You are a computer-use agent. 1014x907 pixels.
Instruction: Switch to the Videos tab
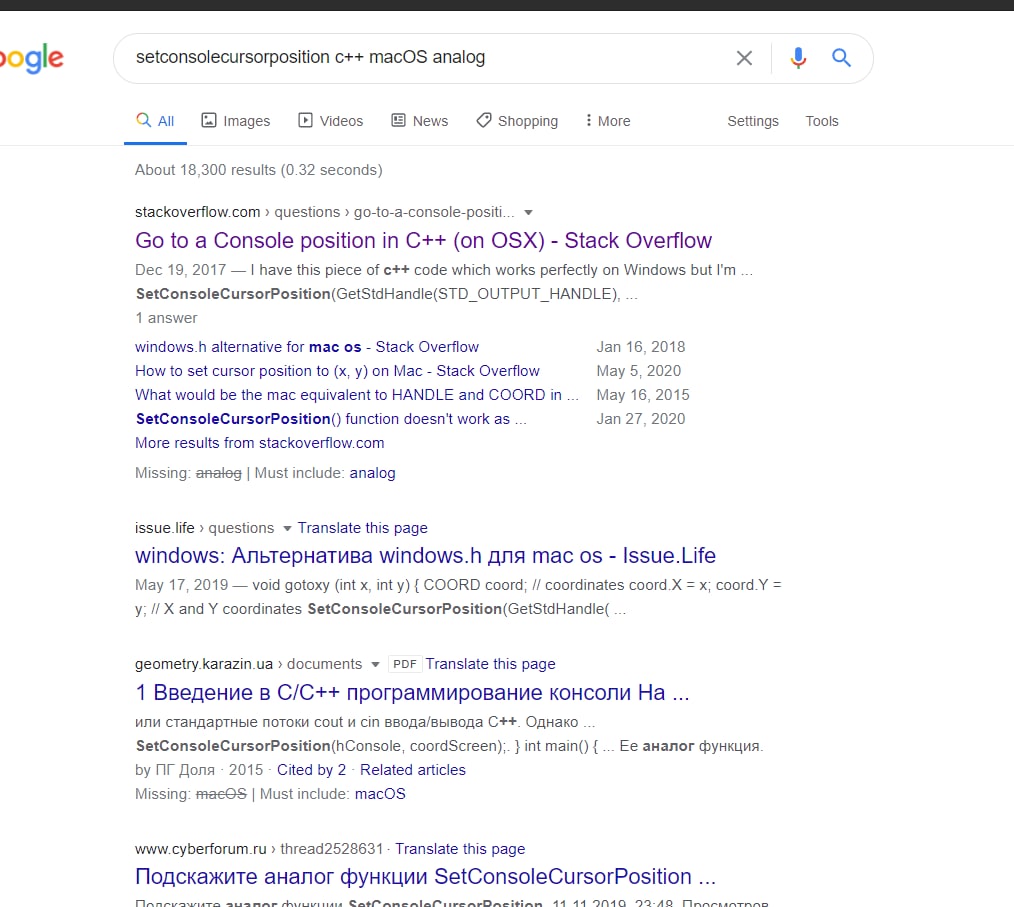(330, 121)
